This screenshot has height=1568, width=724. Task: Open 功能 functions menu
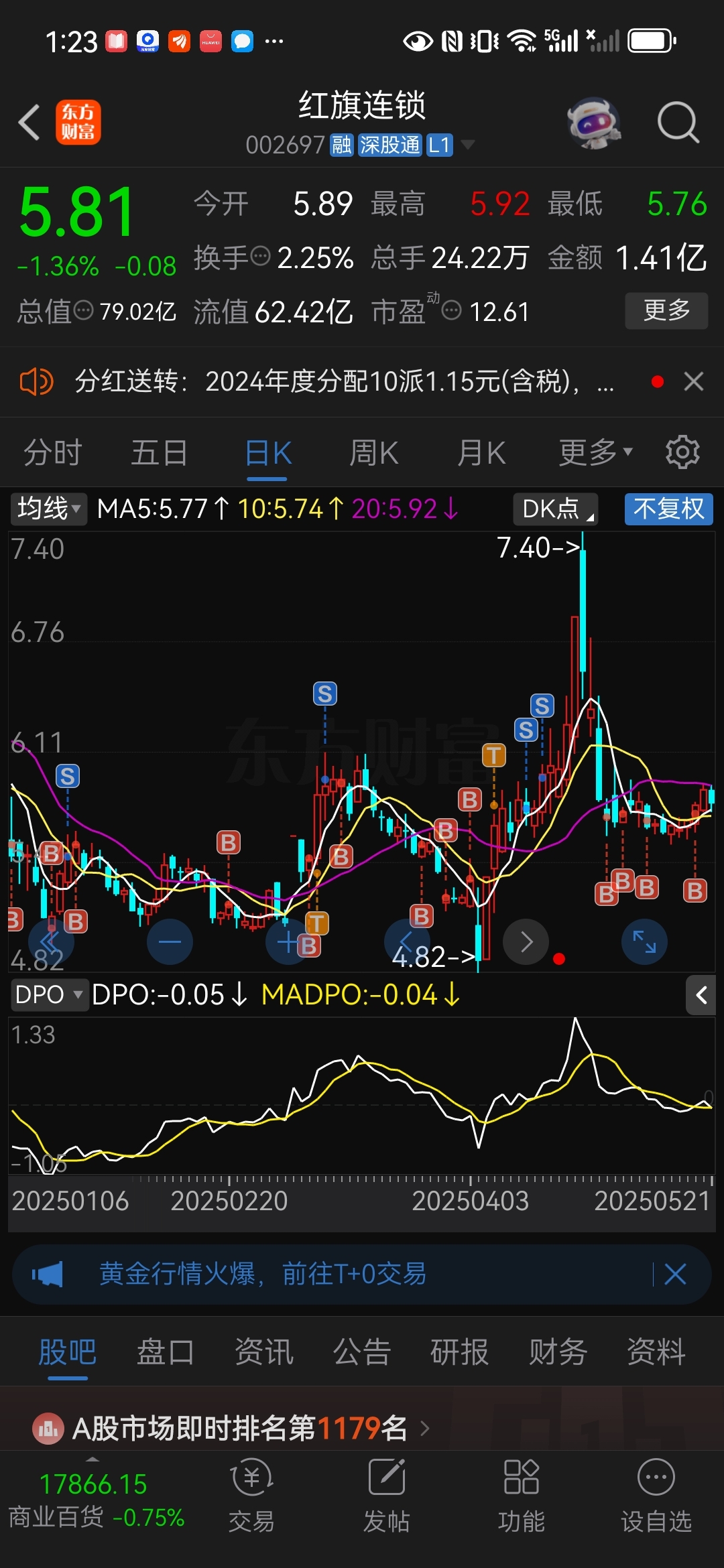click(522, 1496)
